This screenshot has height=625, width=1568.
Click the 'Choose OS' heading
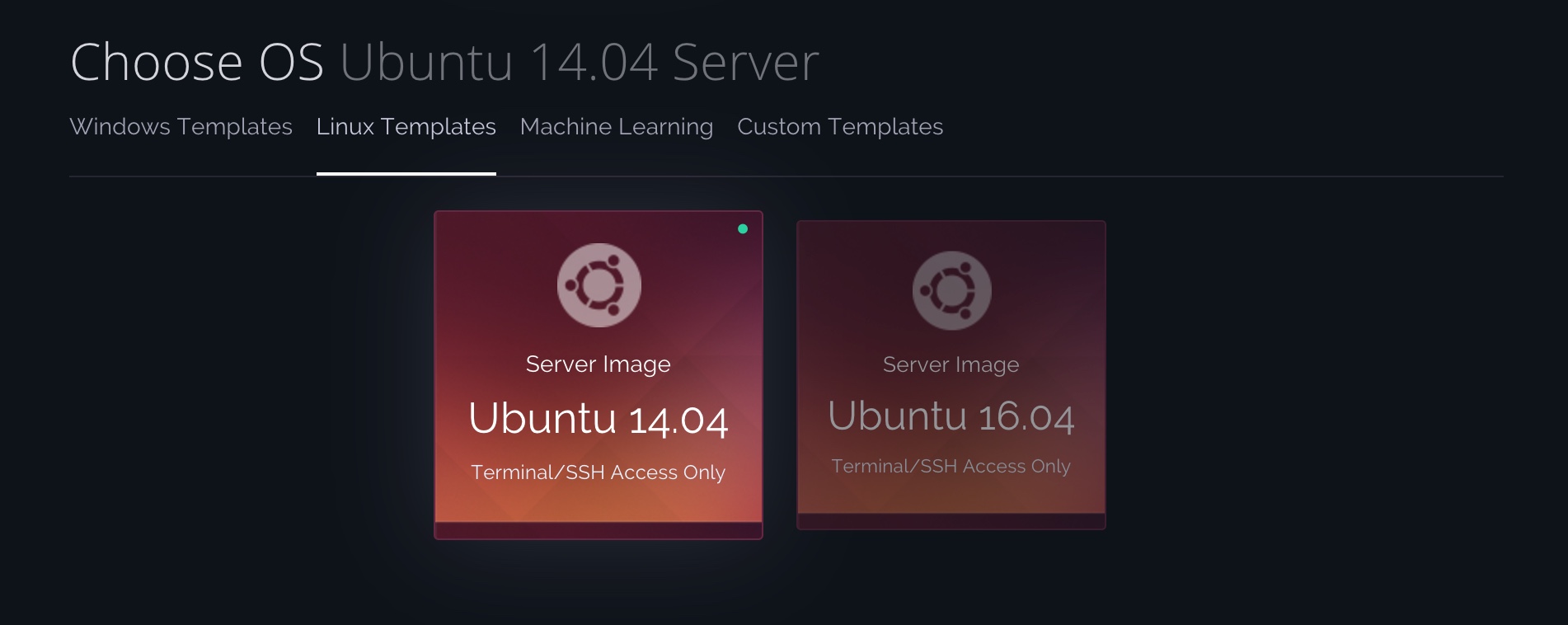coord(197,62)
